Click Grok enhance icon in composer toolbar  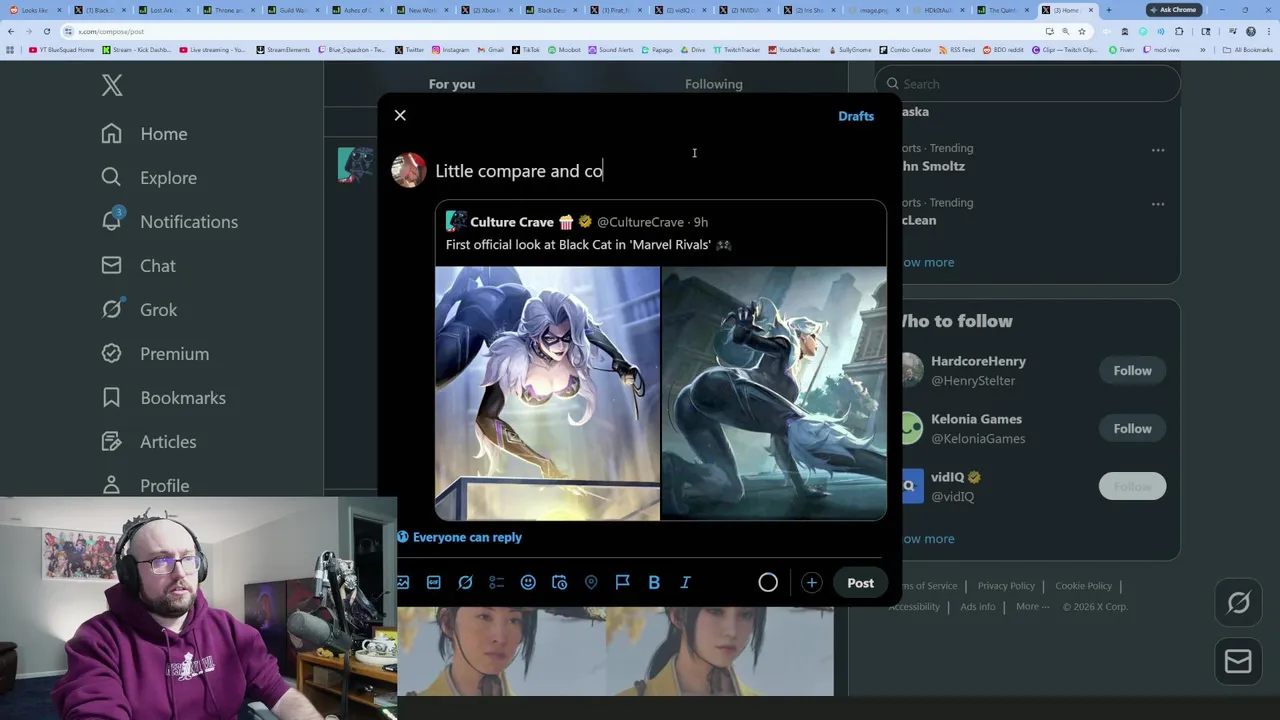pos(465,583)
